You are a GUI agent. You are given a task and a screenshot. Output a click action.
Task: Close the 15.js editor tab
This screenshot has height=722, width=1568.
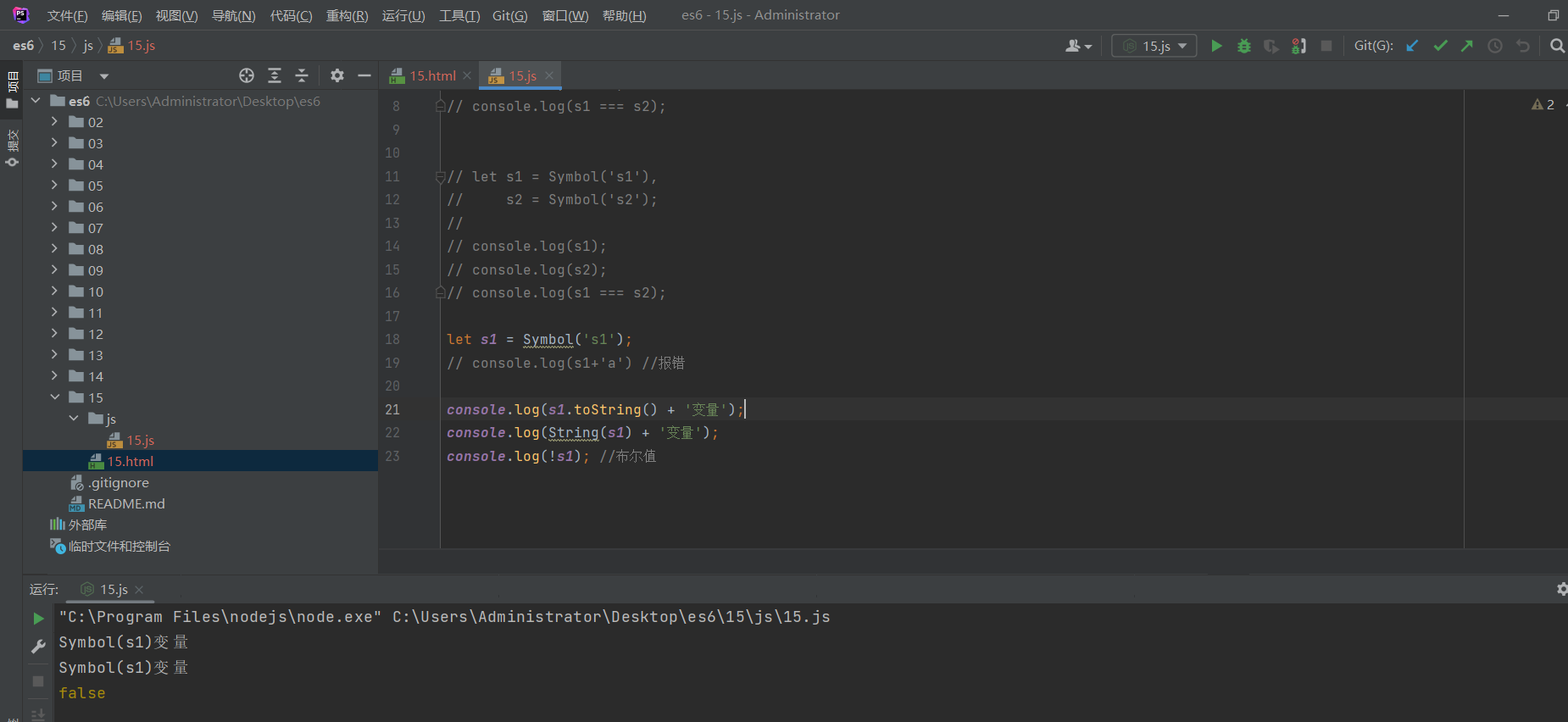(549, 75)
